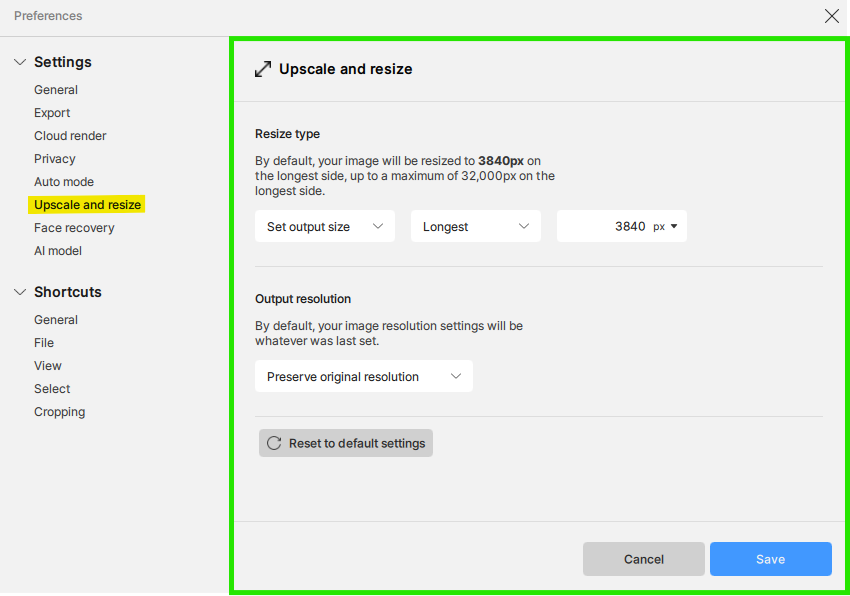Click the Upscale and resize arrow icon
The width and height of the screenshot is (850, 596).
point(263,69)
